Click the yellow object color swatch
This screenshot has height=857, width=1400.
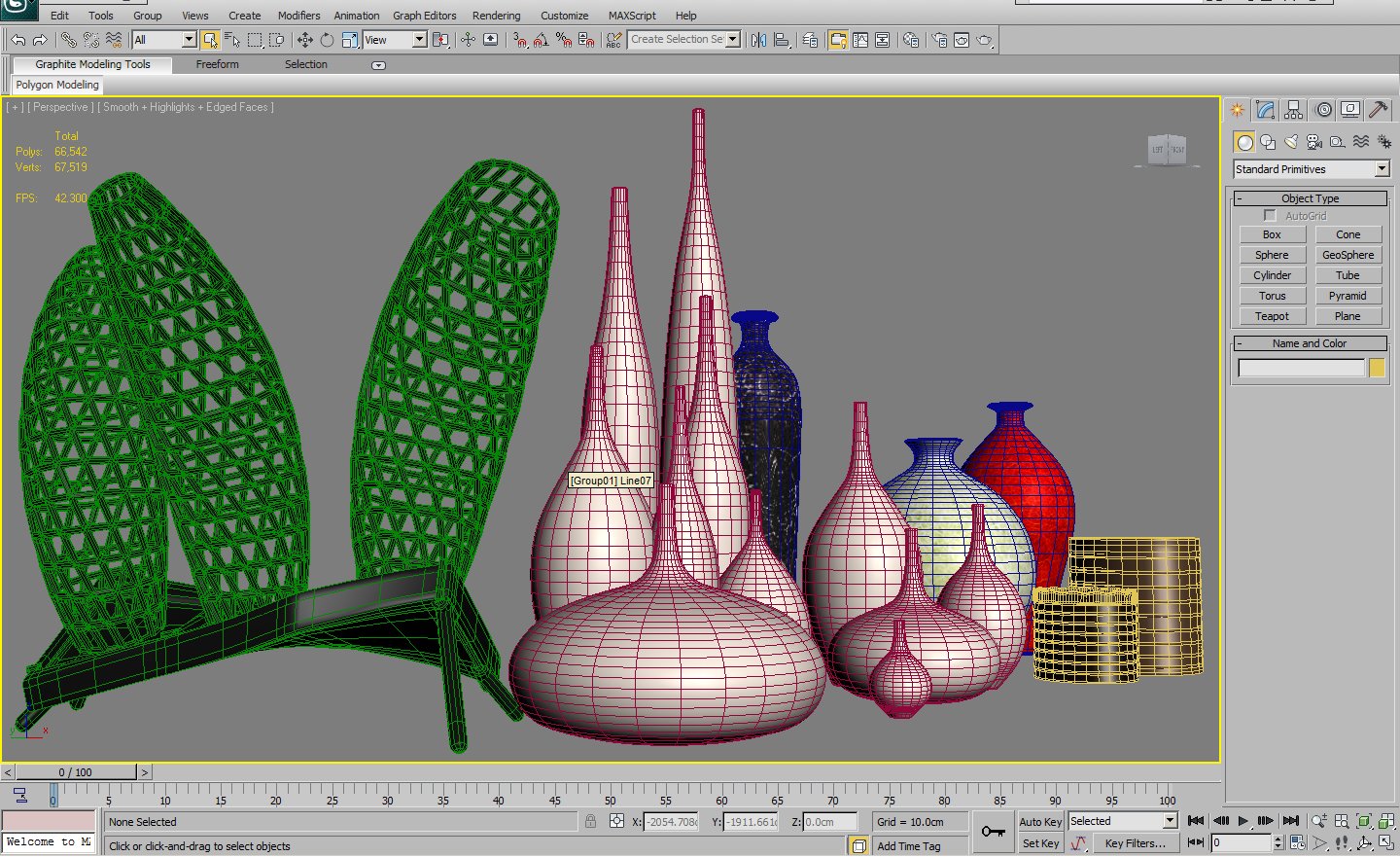point(1377,367)
